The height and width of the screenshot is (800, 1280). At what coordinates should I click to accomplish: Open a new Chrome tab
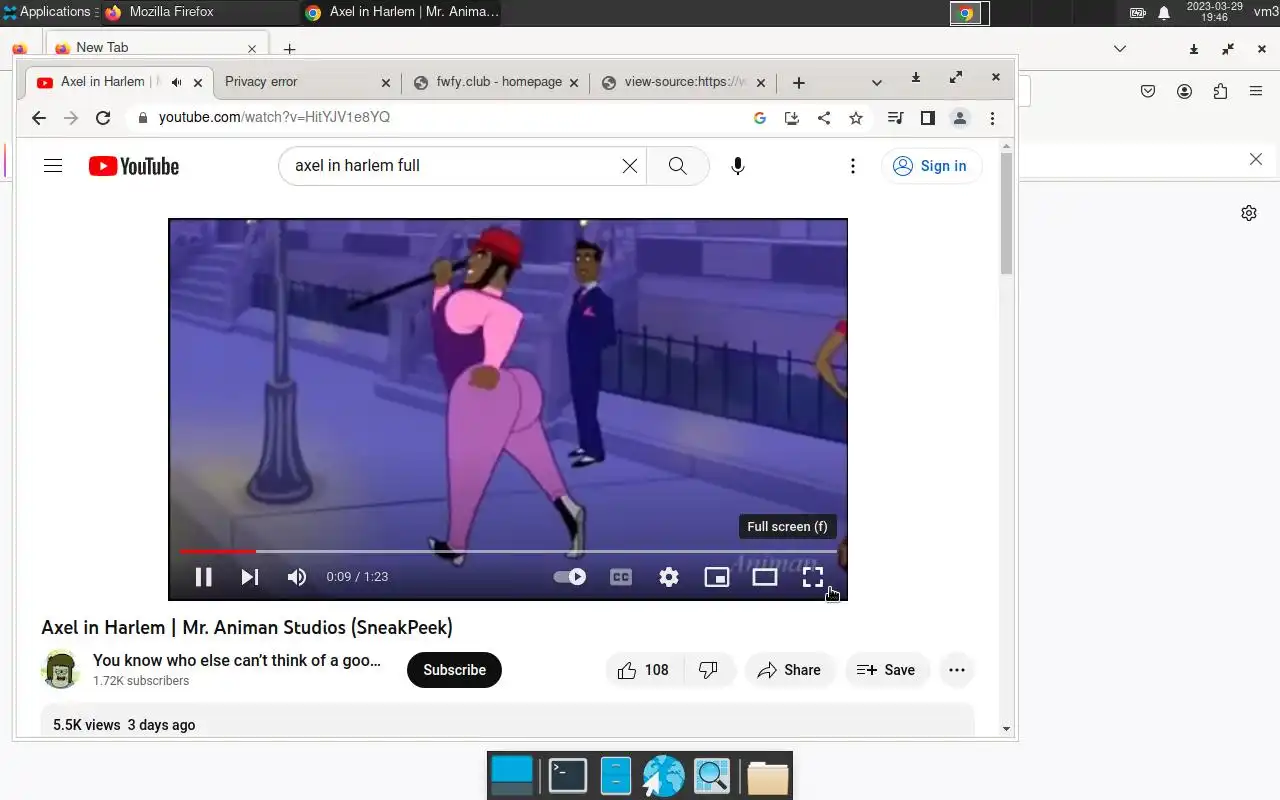point(798,83)
